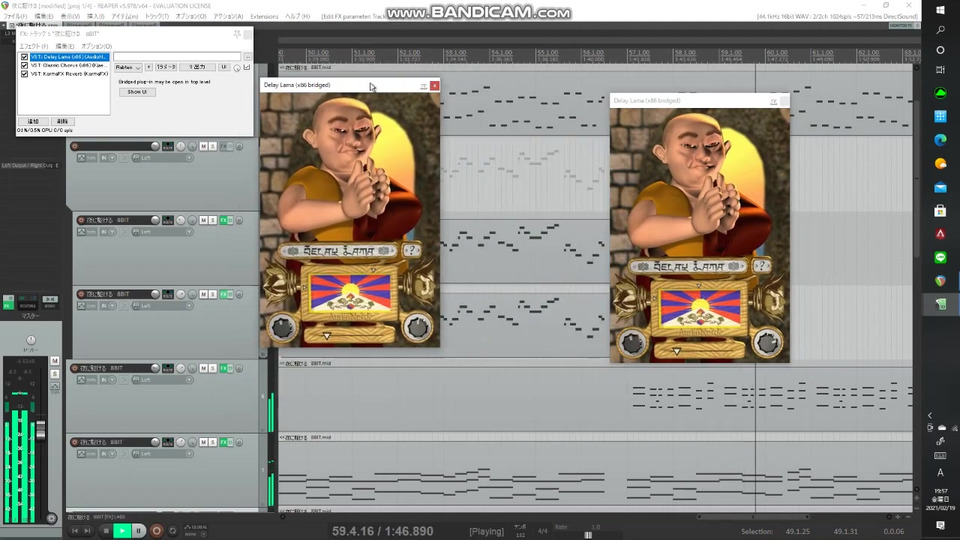Solo the master track
This screenshot has height=540, width=960.
click(55, 373)
